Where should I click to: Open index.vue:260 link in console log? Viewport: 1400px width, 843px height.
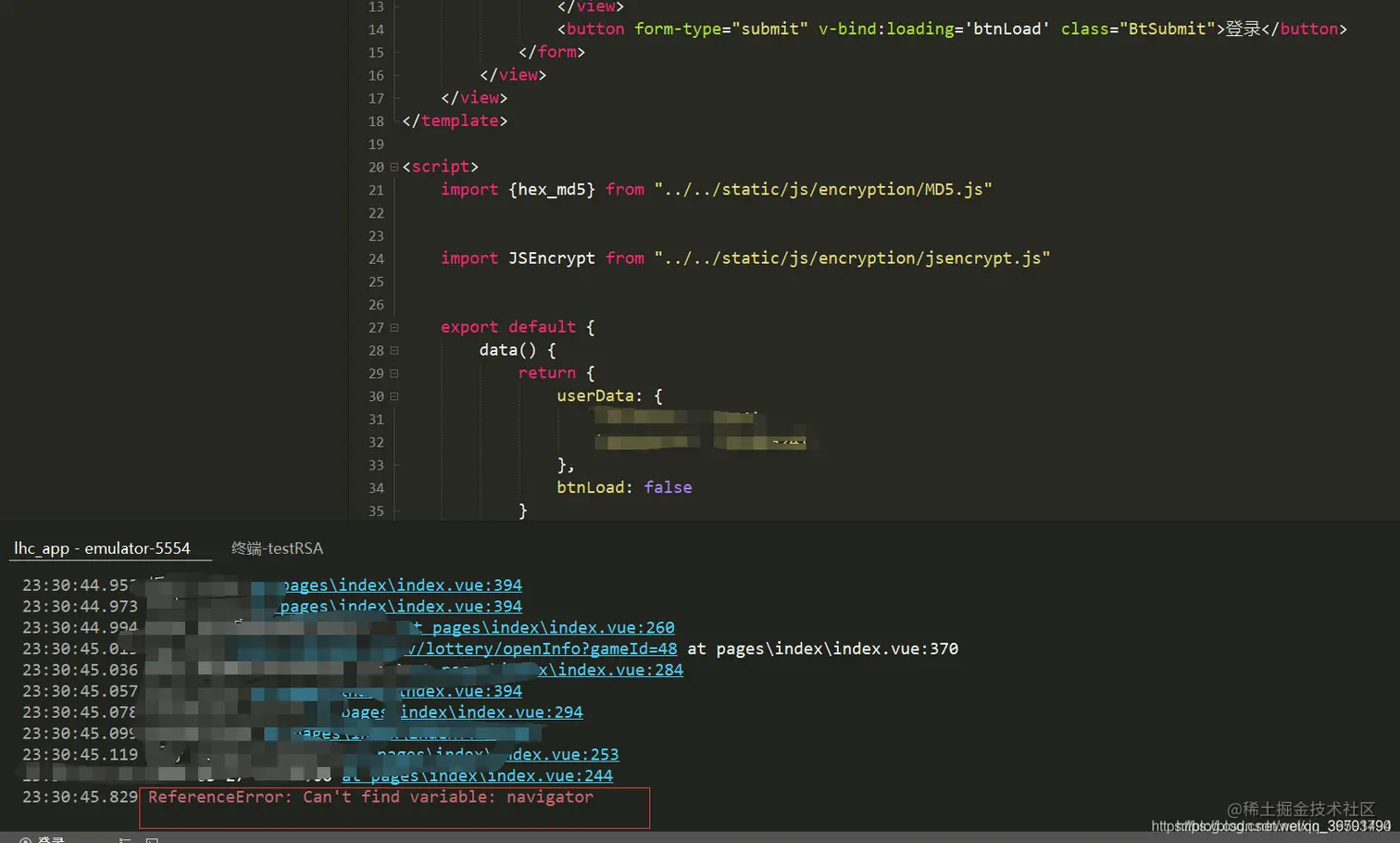click(552, 628)
